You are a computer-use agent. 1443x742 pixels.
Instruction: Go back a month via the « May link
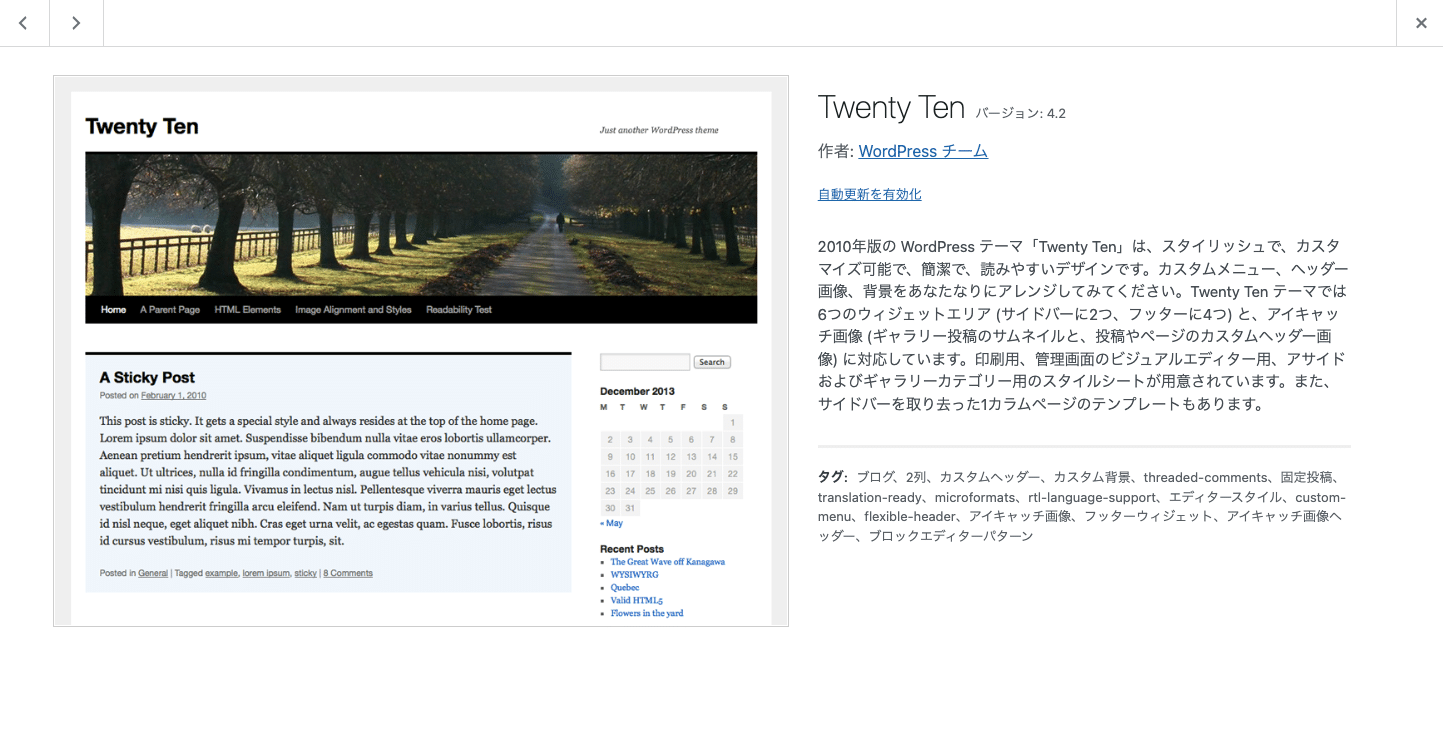coord(611,522)
